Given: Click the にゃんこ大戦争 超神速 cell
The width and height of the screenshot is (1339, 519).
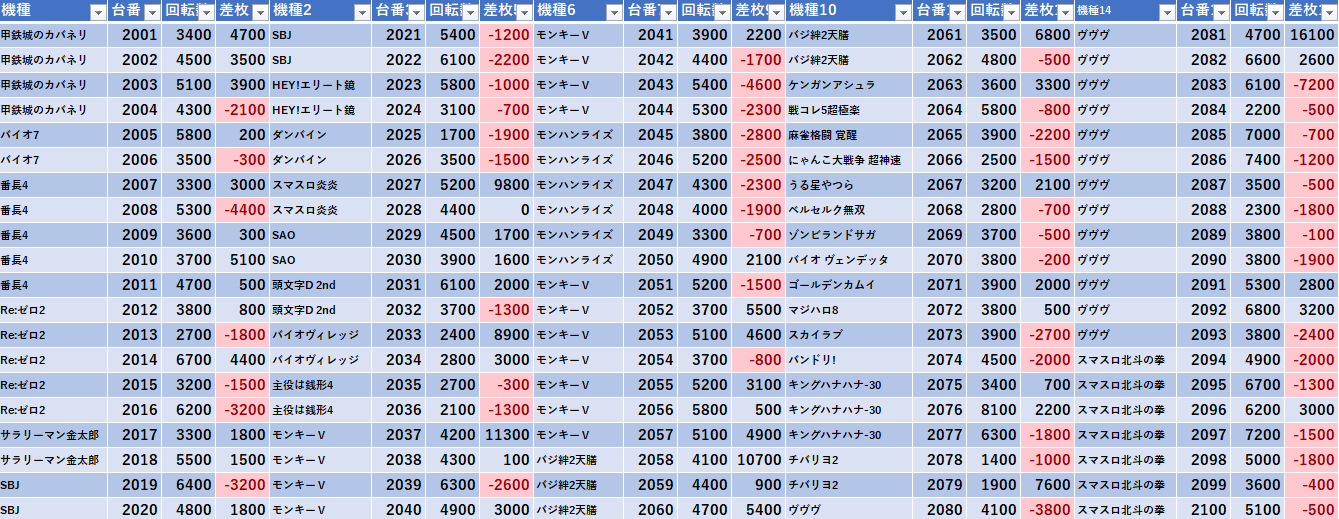Looking at the screenshot, I should coord(849,160).
